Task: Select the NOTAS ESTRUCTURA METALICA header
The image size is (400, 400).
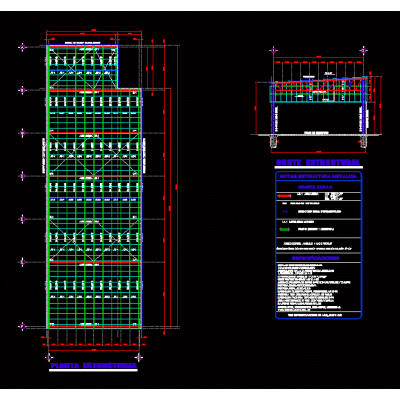Action: (x=318, y=176)
